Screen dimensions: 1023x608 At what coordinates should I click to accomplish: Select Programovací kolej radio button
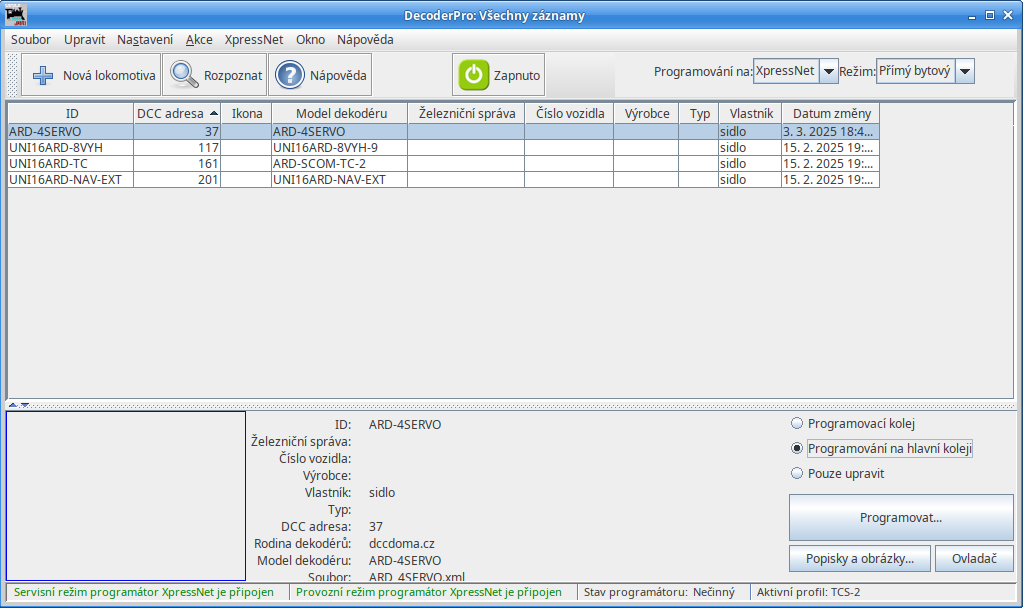(797, 423)
